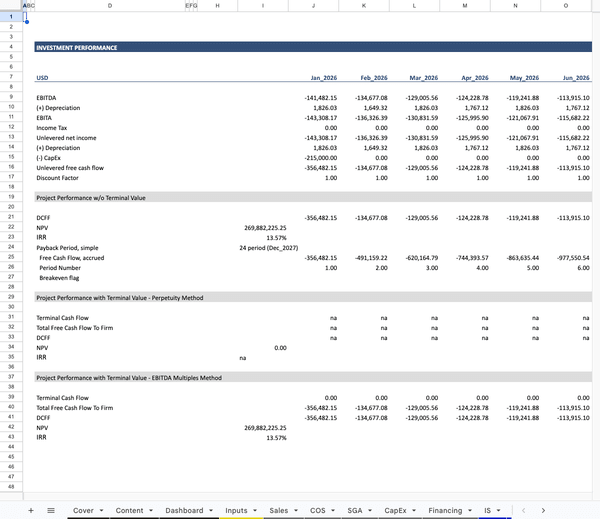Select column J header
Screen dimensions: 600x519
(x=313, y=6)
